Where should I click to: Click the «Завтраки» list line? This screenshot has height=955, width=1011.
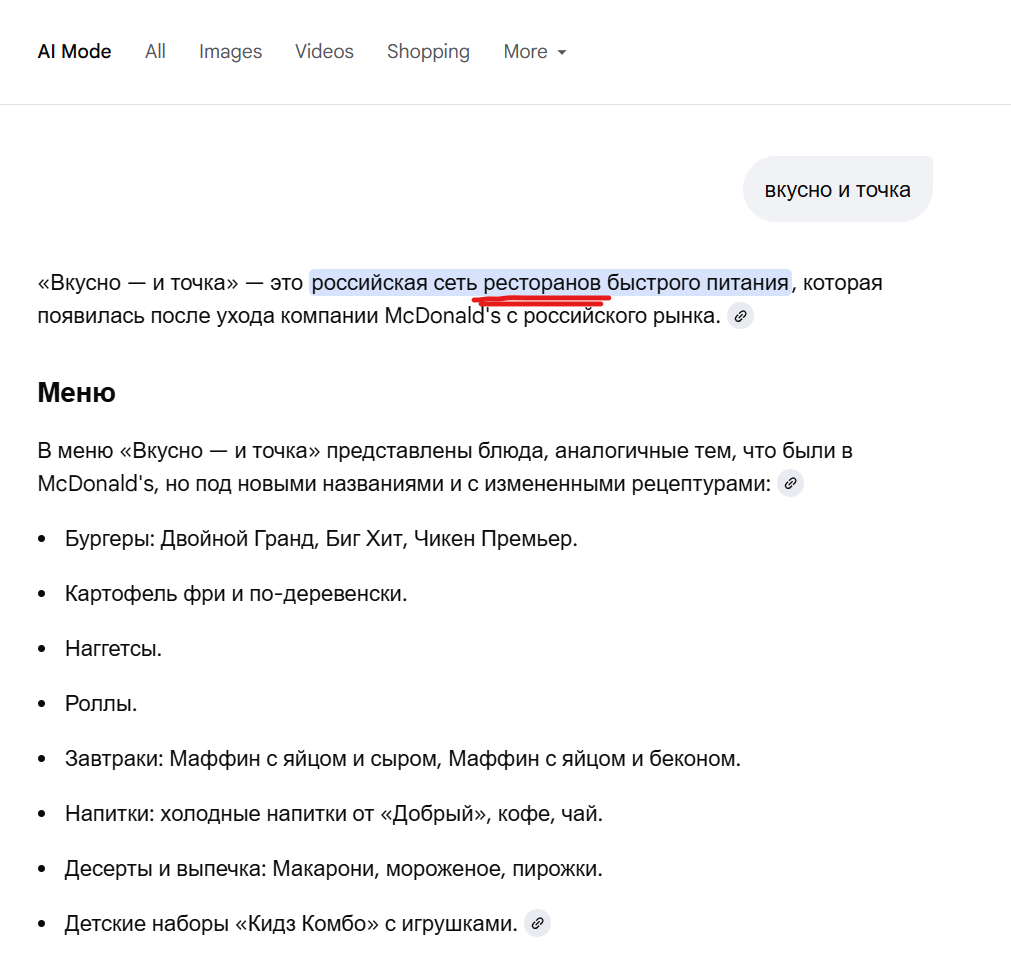pos(402,759)
